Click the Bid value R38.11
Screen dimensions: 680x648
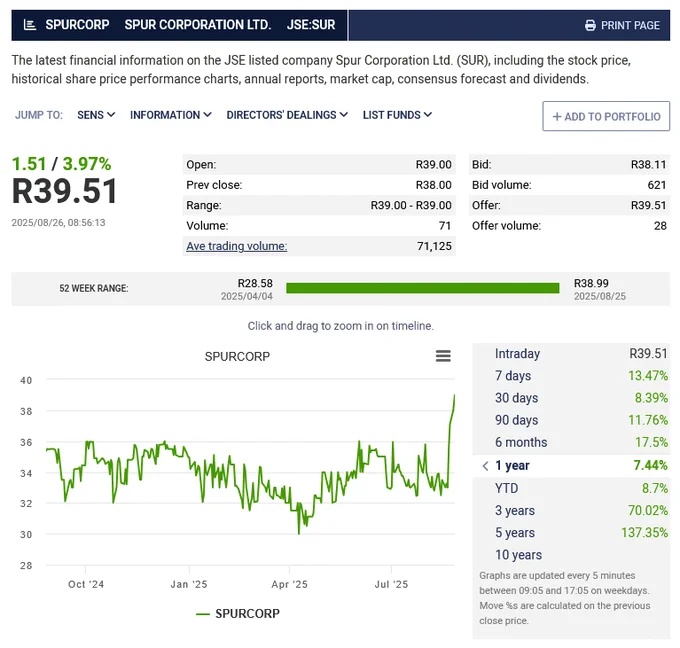click(x=648, y=165)
